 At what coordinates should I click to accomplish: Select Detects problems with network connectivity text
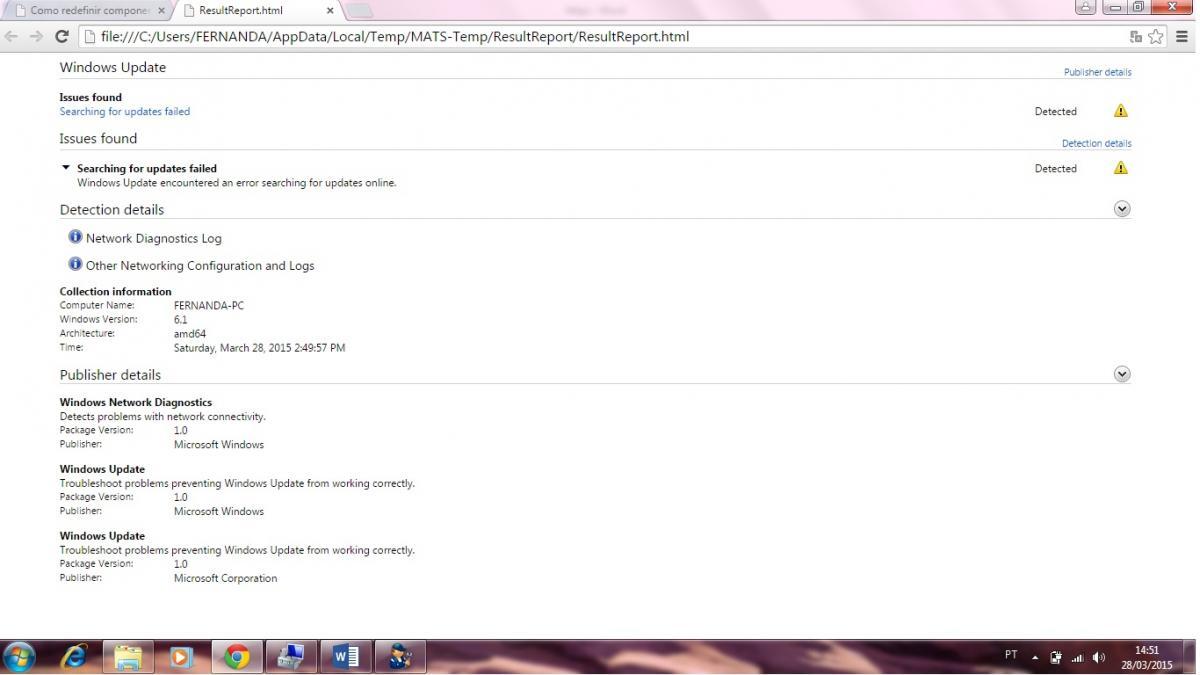(163, 416)
